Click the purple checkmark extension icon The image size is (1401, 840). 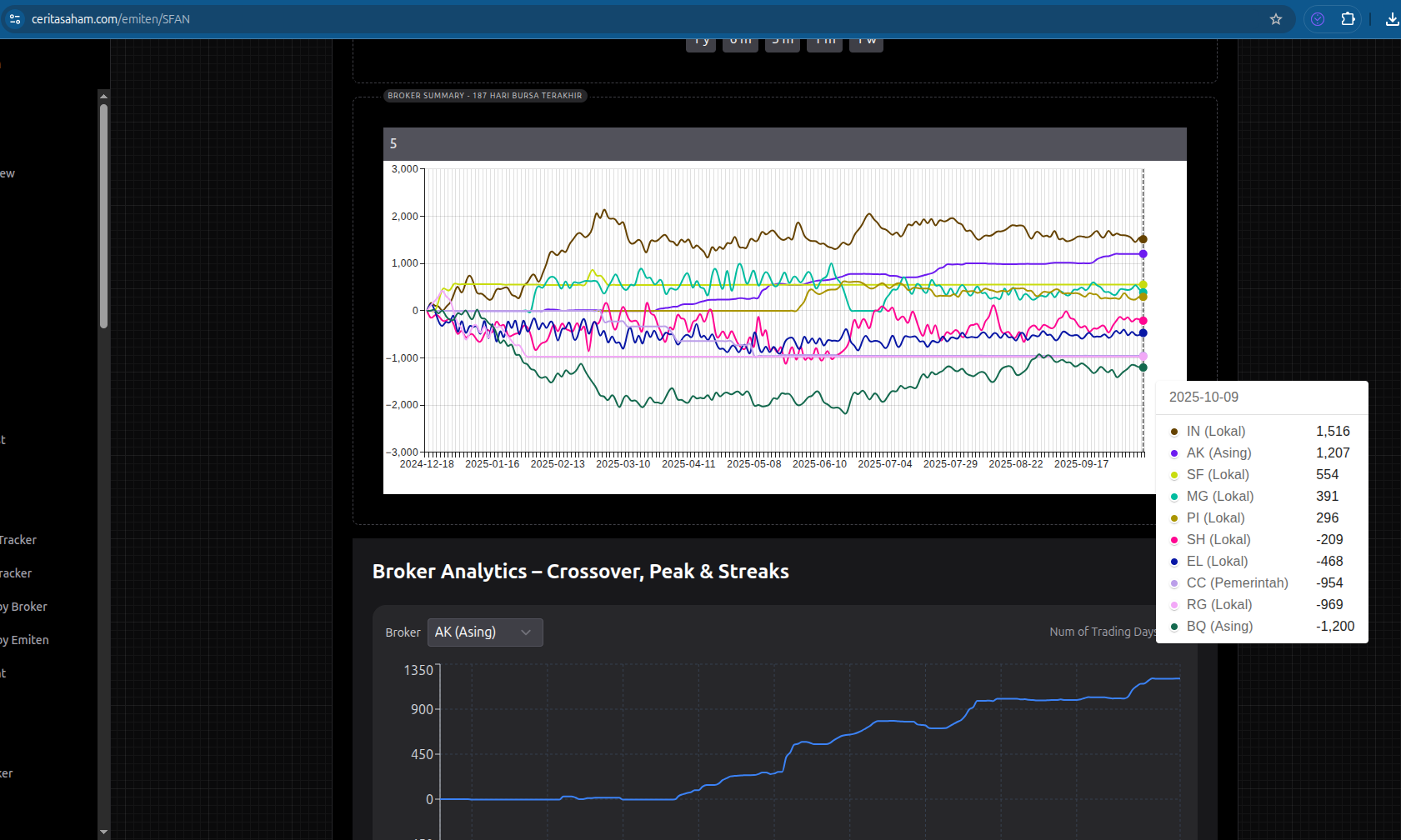click(x=1318, y=19)
